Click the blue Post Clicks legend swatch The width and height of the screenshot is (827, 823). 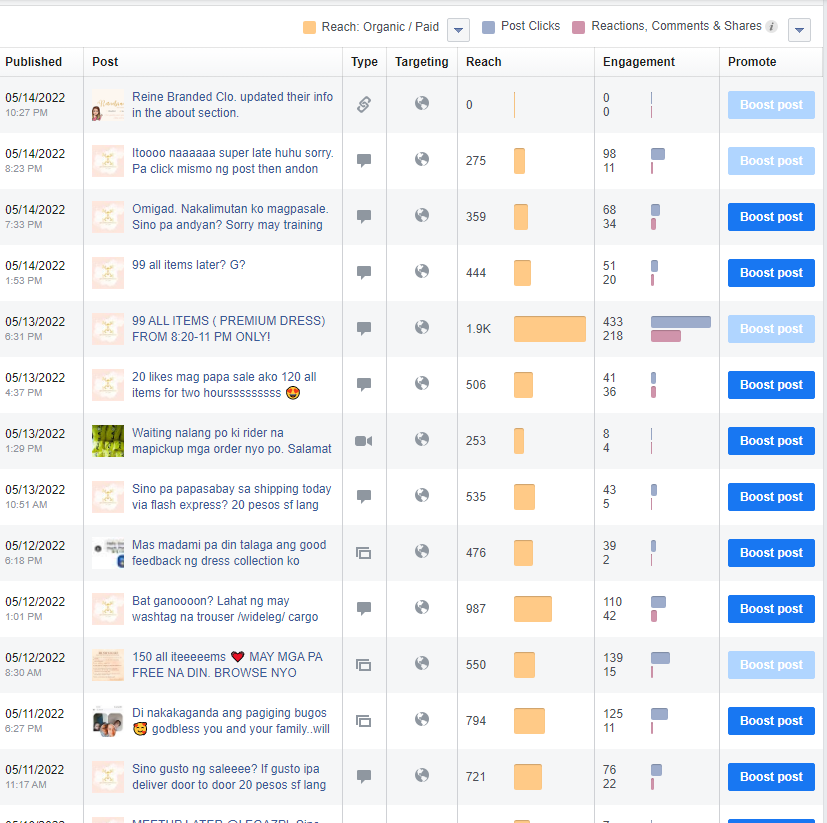[x=488, y=27]
